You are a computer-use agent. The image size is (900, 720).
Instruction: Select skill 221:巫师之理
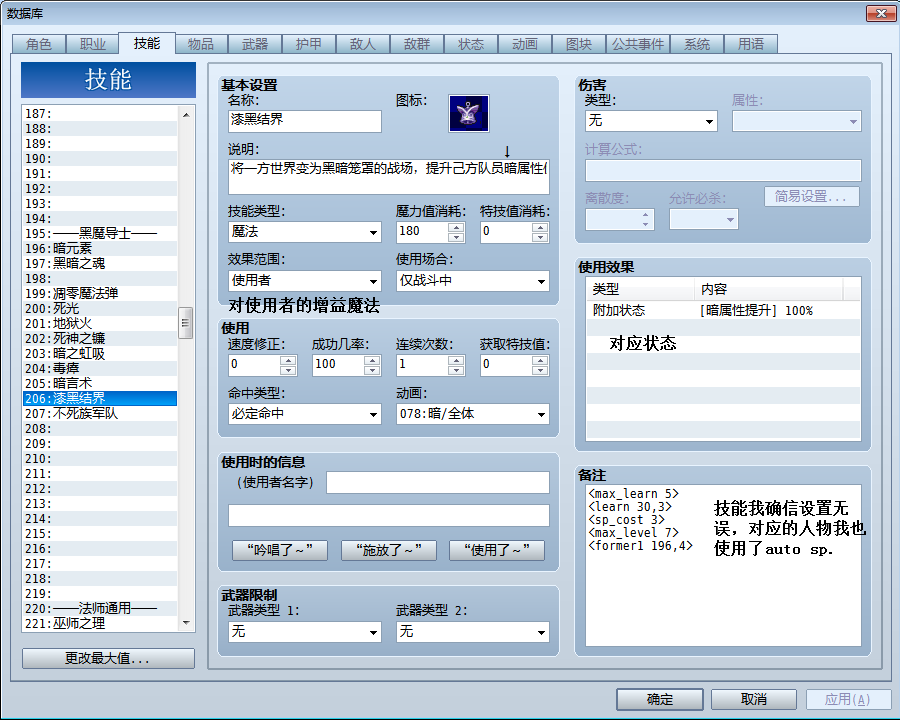pos(100,624)
